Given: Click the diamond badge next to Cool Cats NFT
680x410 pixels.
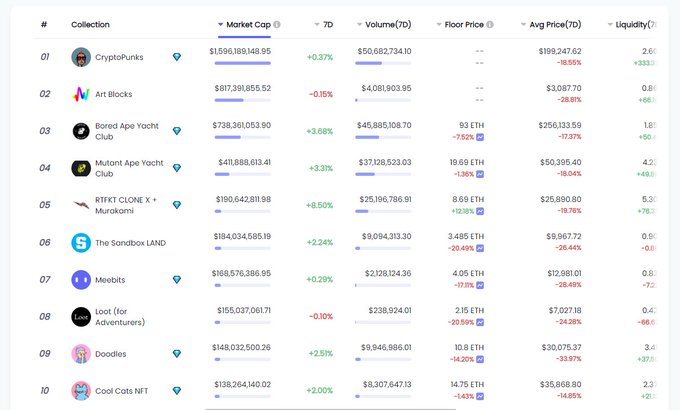Looking at the screenshot, I should click(x=177, y=390).
